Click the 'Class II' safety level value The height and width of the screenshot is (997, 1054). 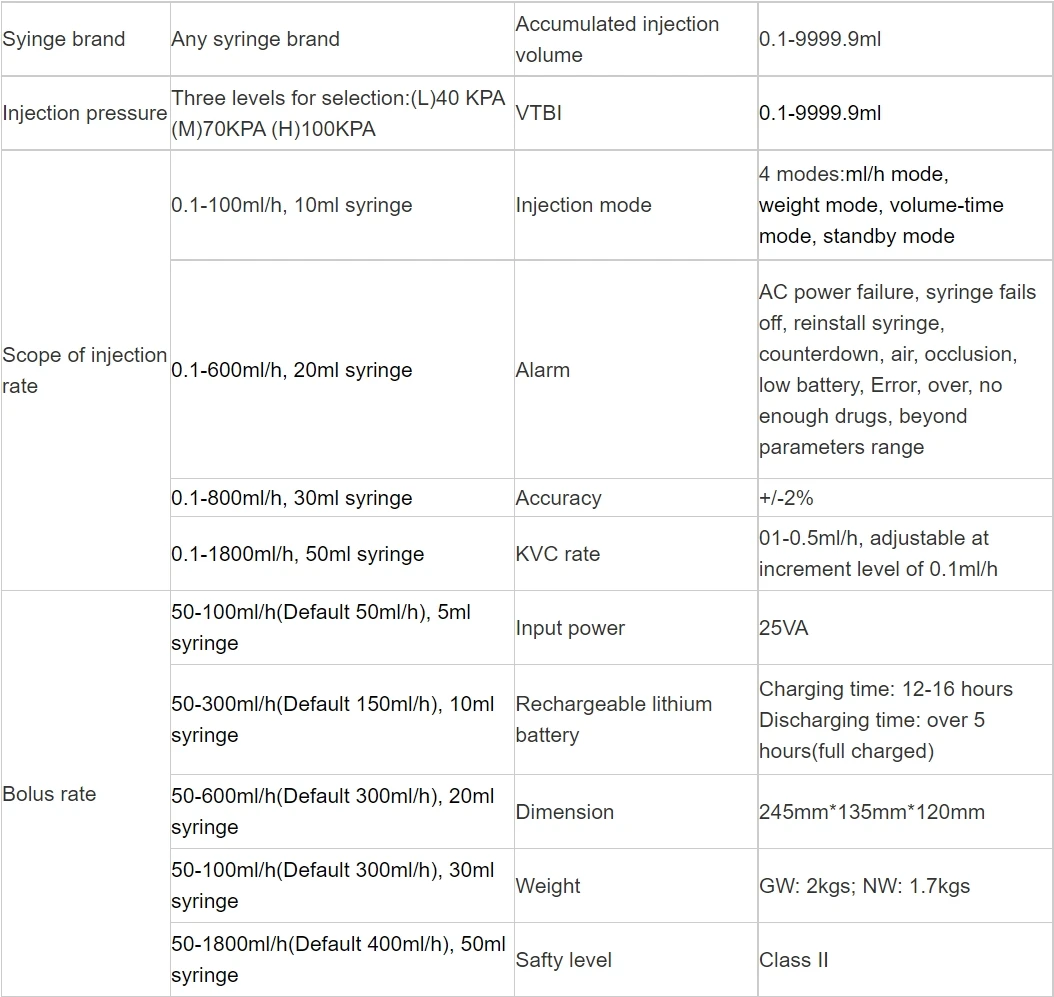[x=794, y=960]
